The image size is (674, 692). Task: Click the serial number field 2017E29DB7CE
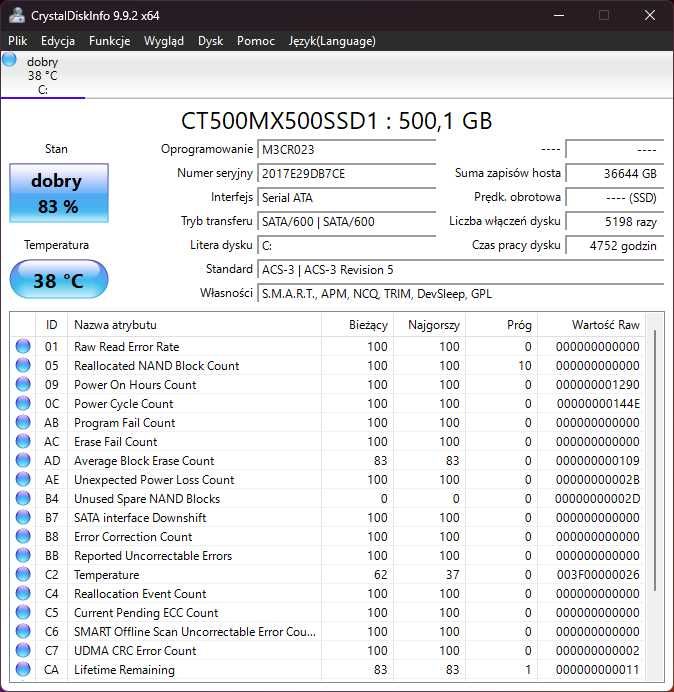coord(346,173)
